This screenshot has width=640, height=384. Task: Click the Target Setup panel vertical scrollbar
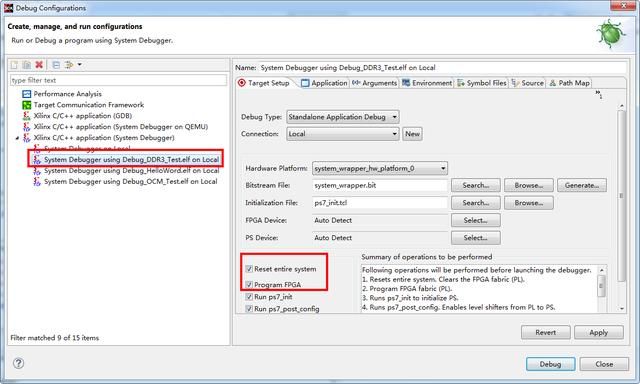pos(621,196)
